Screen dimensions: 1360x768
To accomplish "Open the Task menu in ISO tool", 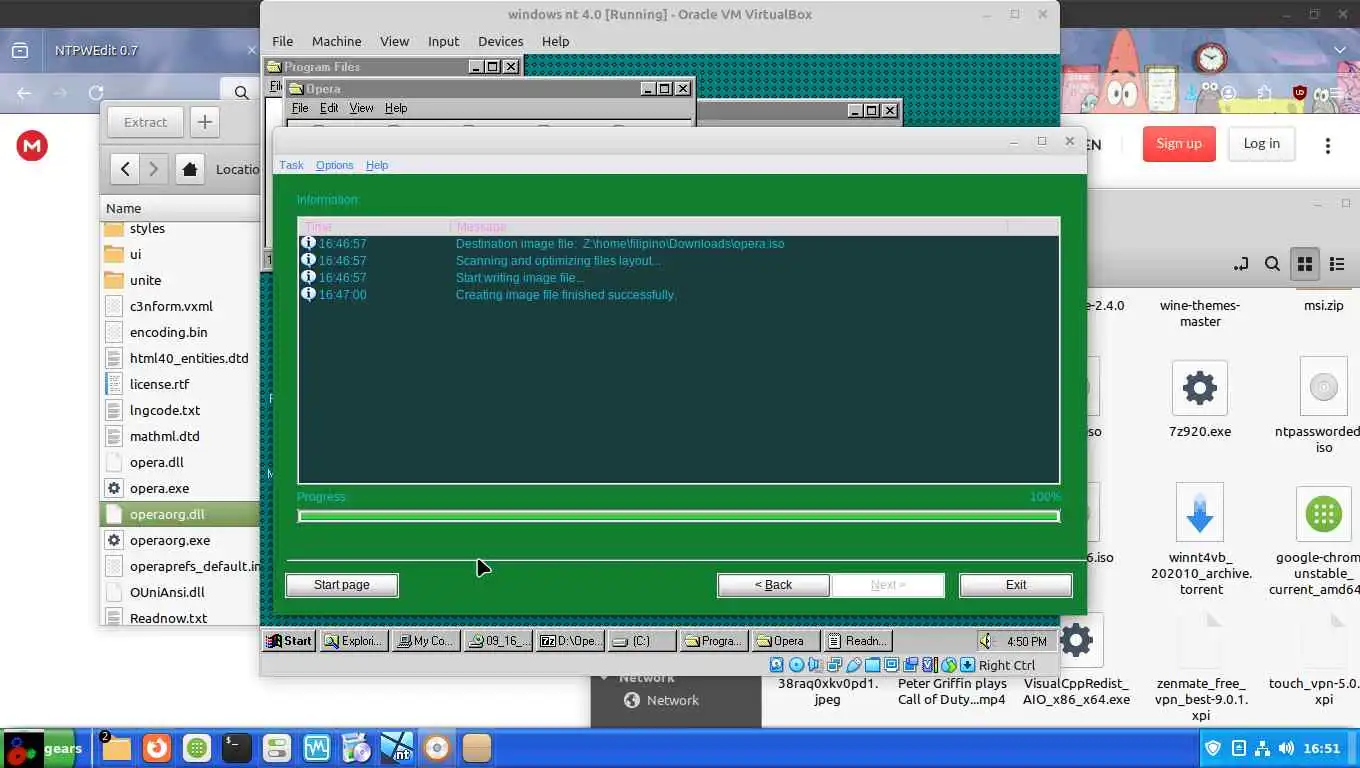I will (x=291, y=165).
